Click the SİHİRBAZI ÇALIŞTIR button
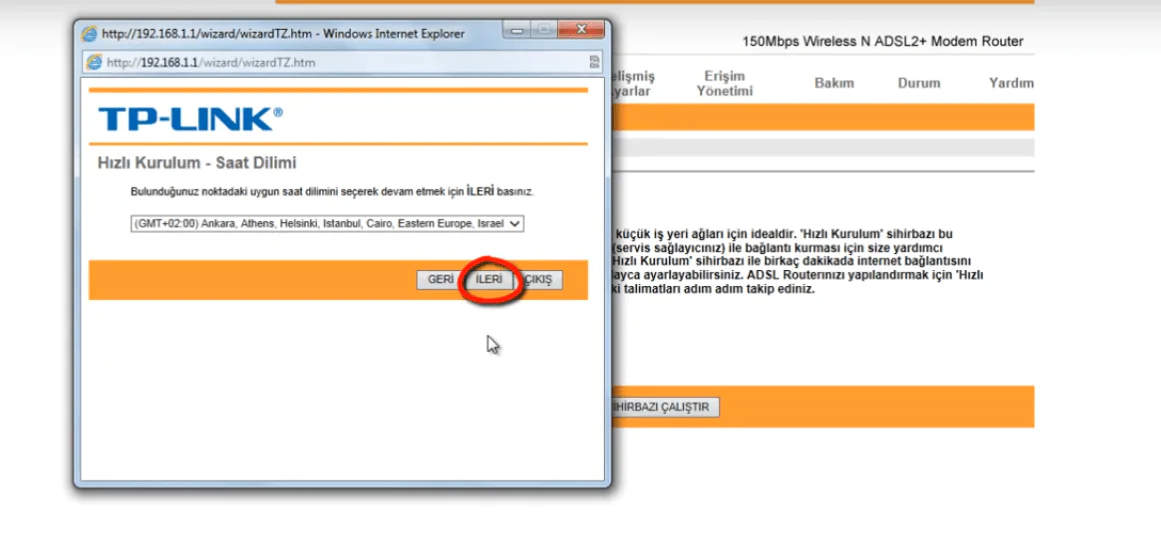Viewport: 1161px width, 544px height. (x=664, y=408)
